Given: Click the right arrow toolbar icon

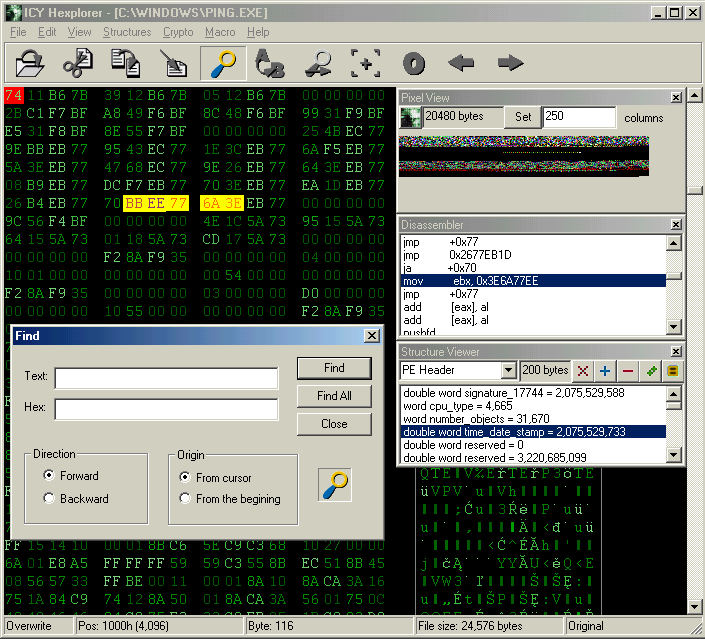Looking at the screenshot, I should (x=510, y=63).
